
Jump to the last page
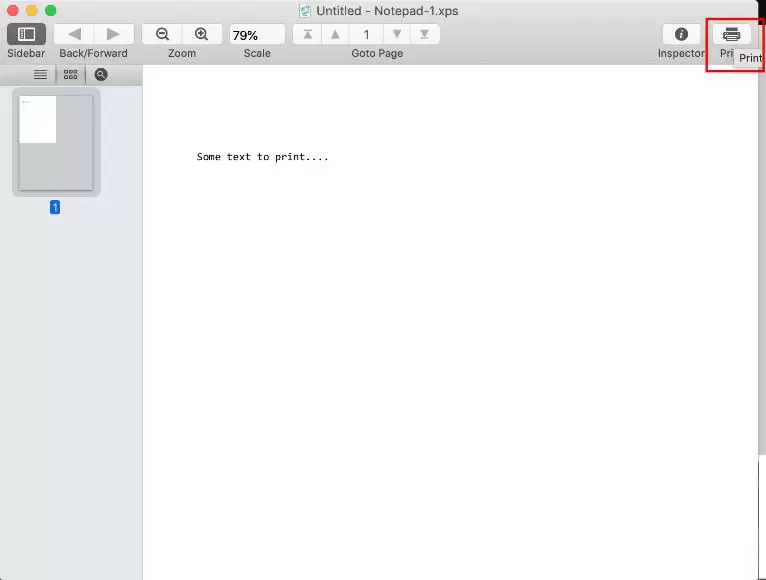(x=425, y=35)
